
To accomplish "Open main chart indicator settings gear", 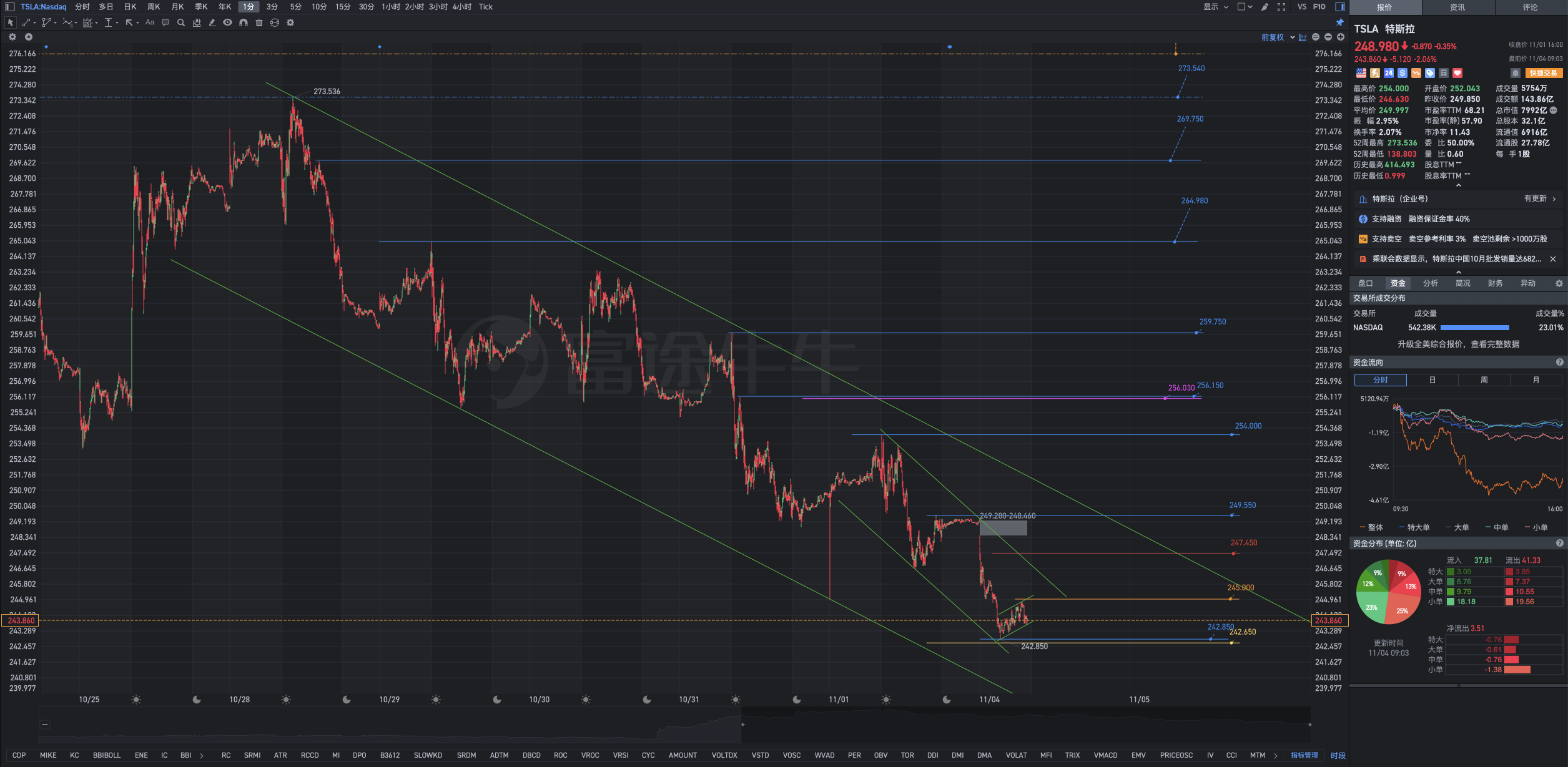I will [x=12, y=37].
